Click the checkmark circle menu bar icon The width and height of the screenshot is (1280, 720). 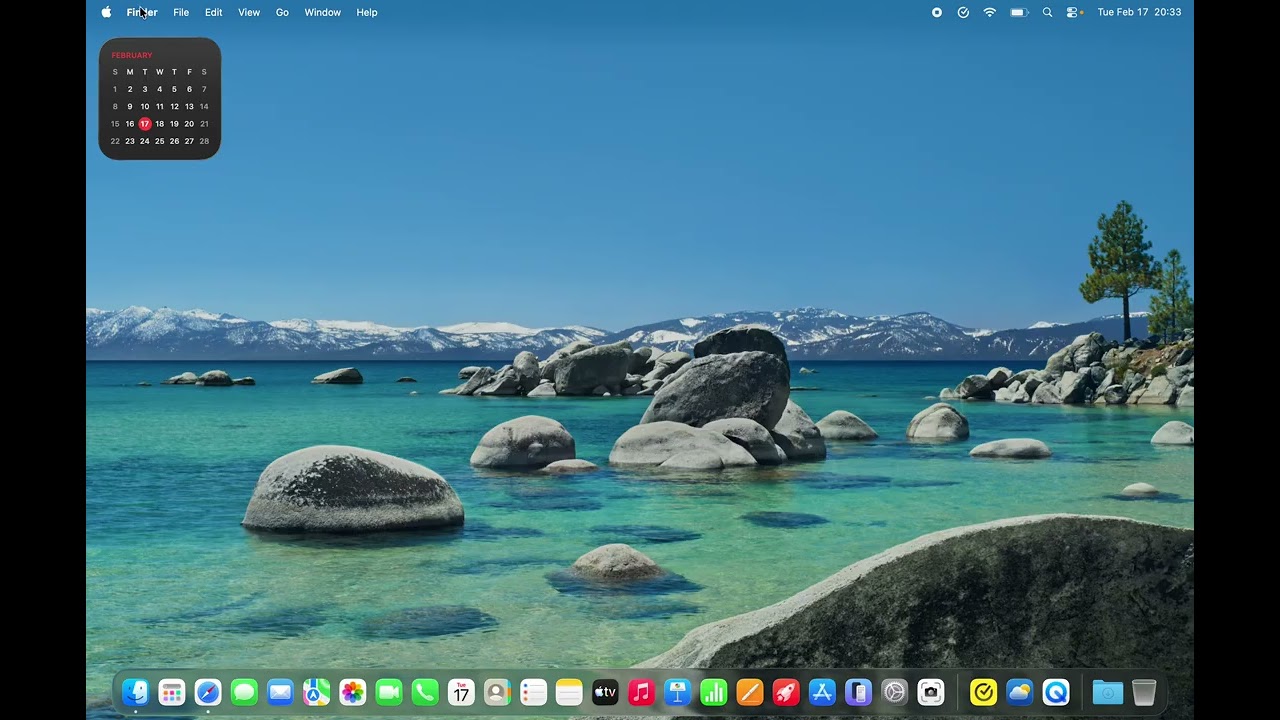963,12
